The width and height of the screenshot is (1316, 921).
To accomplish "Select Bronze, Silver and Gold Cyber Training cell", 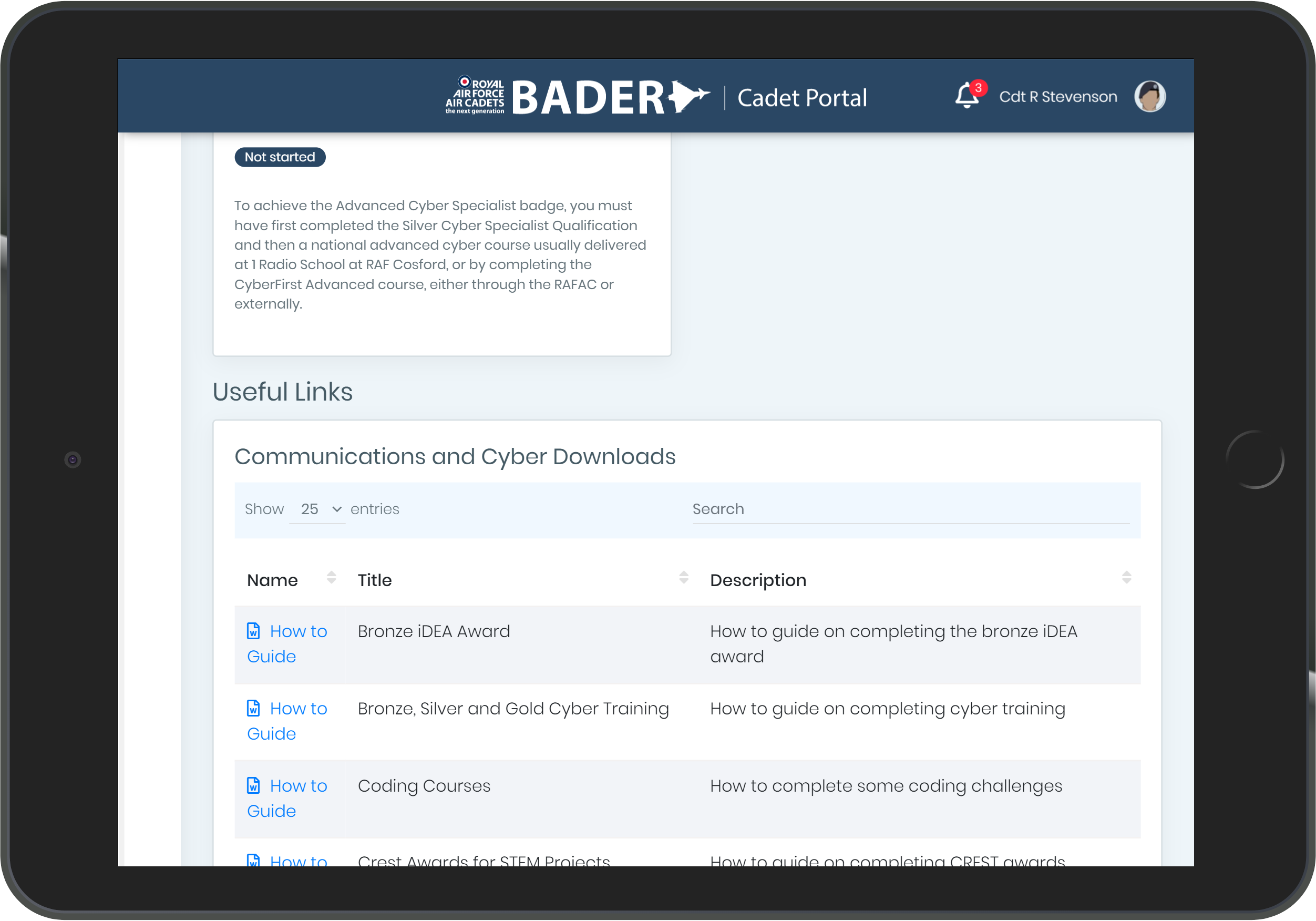I will (x=513, y=709).
